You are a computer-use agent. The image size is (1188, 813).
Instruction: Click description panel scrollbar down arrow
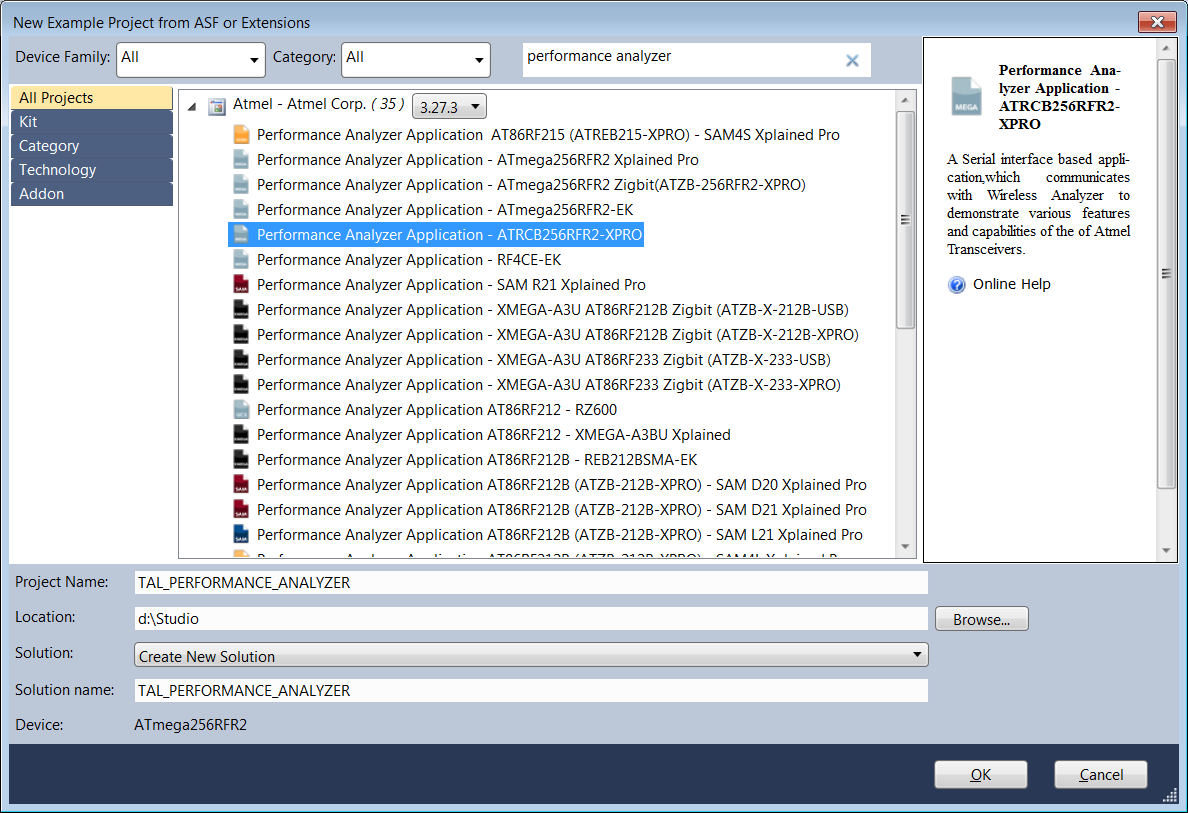[1166, 551]
